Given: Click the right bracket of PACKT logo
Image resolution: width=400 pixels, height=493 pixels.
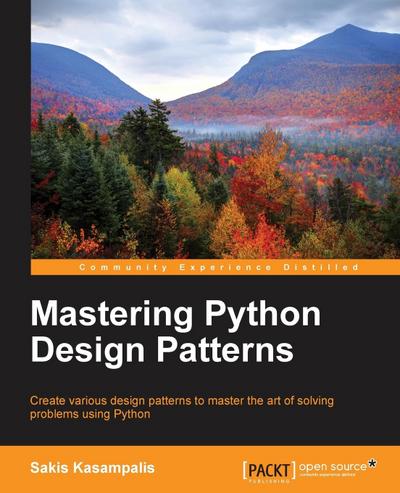Looking at the screenshot, I should [293, 470].
